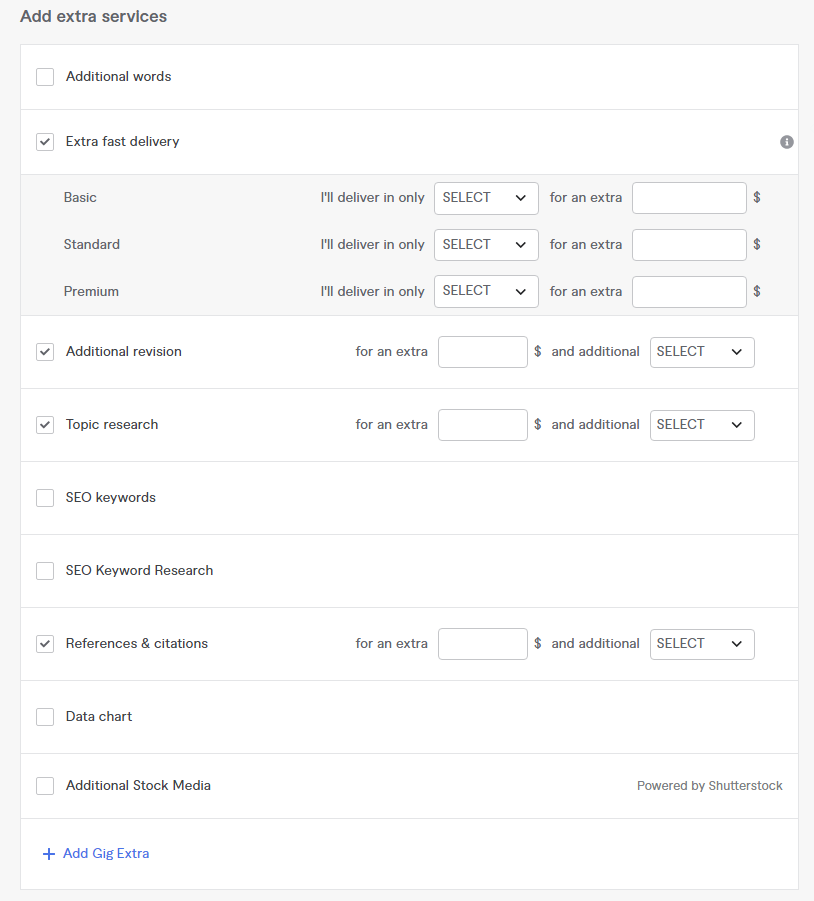The image size is (814, 901).
Task: Expand Standard delivery time select
Action: click(486, 245)
